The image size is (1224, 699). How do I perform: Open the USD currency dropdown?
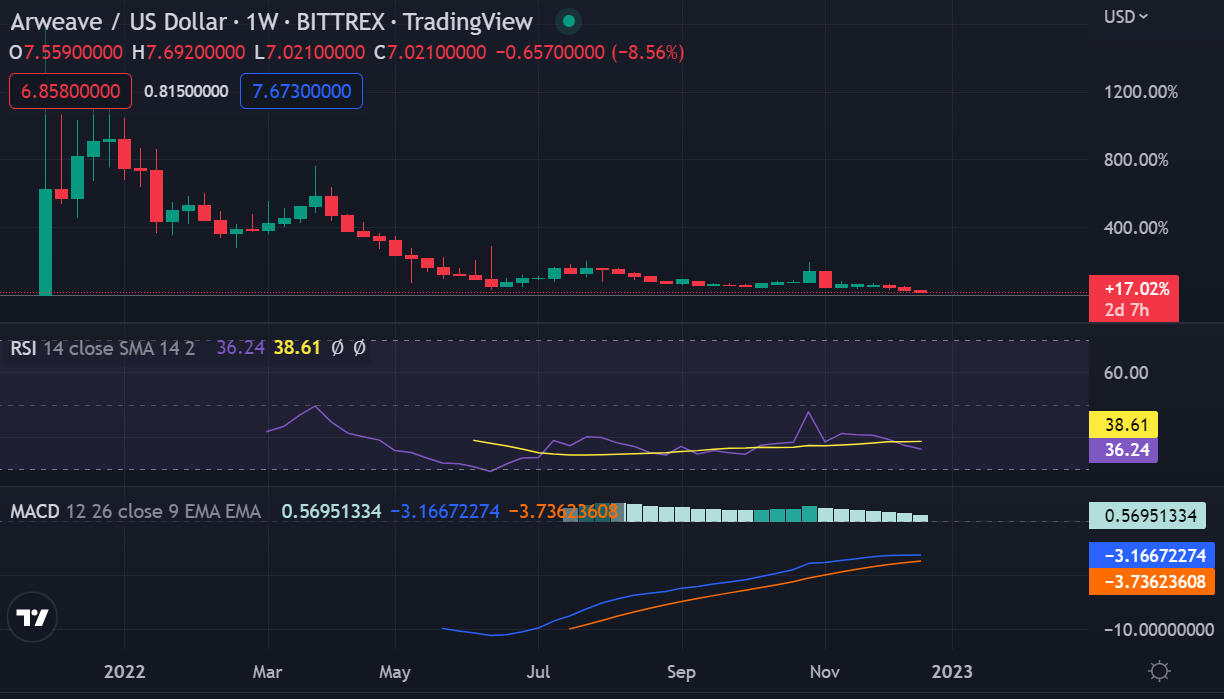[1125, 16]
